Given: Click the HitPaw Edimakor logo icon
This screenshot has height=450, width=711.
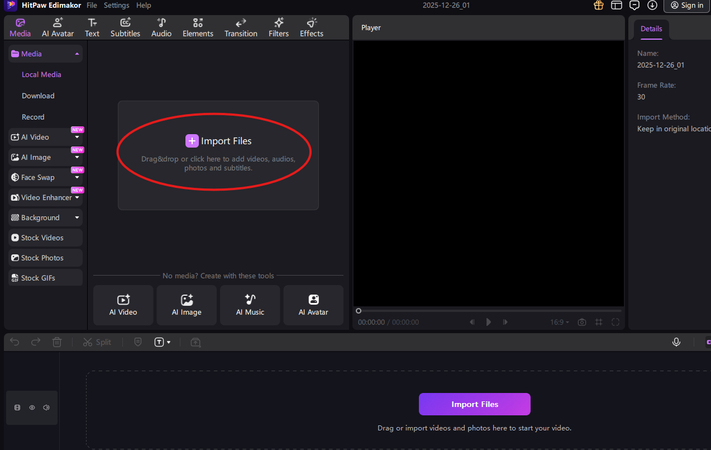Looking at the screenshot, I should 10,5.
